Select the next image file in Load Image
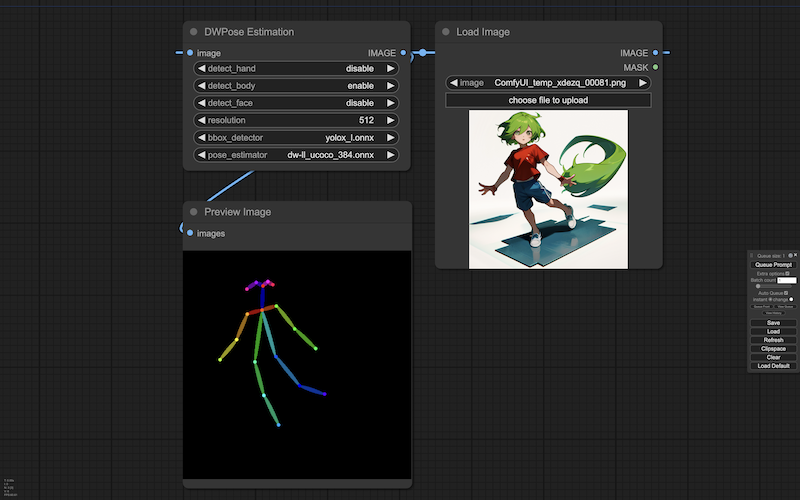 [x=643, y=83]
